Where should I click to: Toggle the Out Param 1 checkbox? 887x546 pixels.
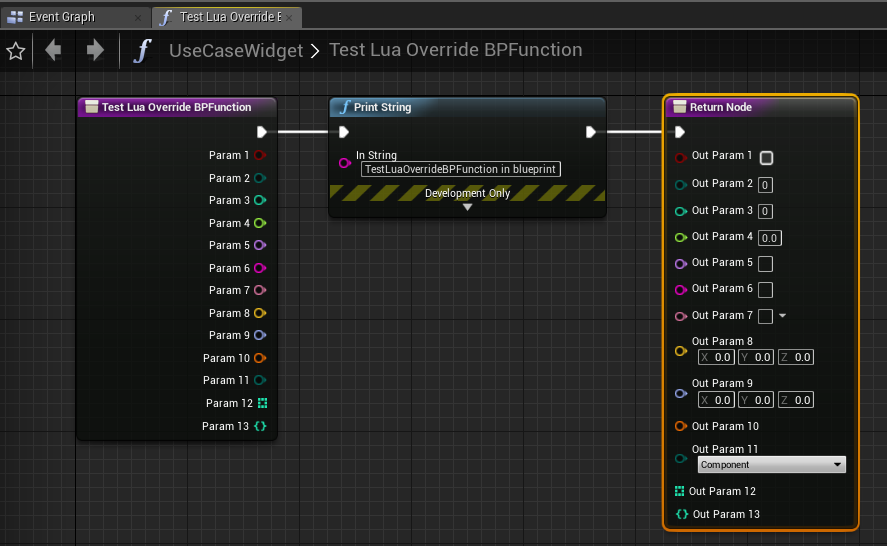click(766, 158)
